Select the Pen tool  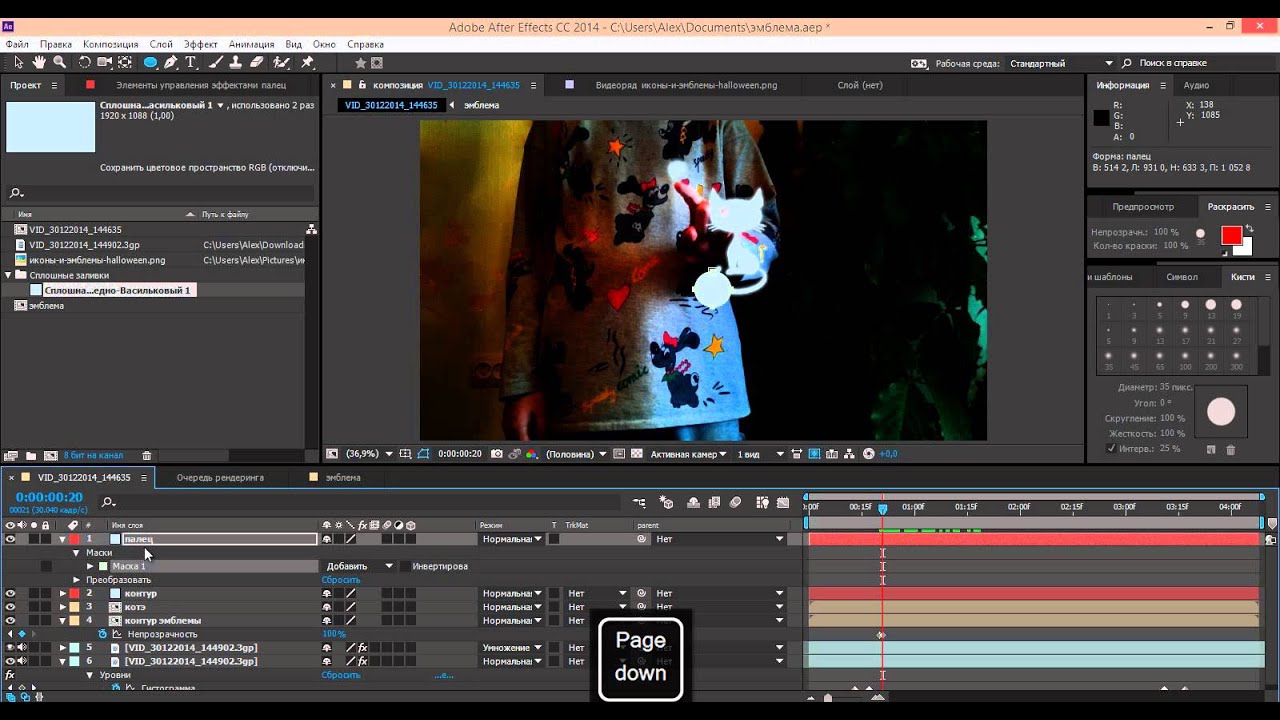point(171,62)
